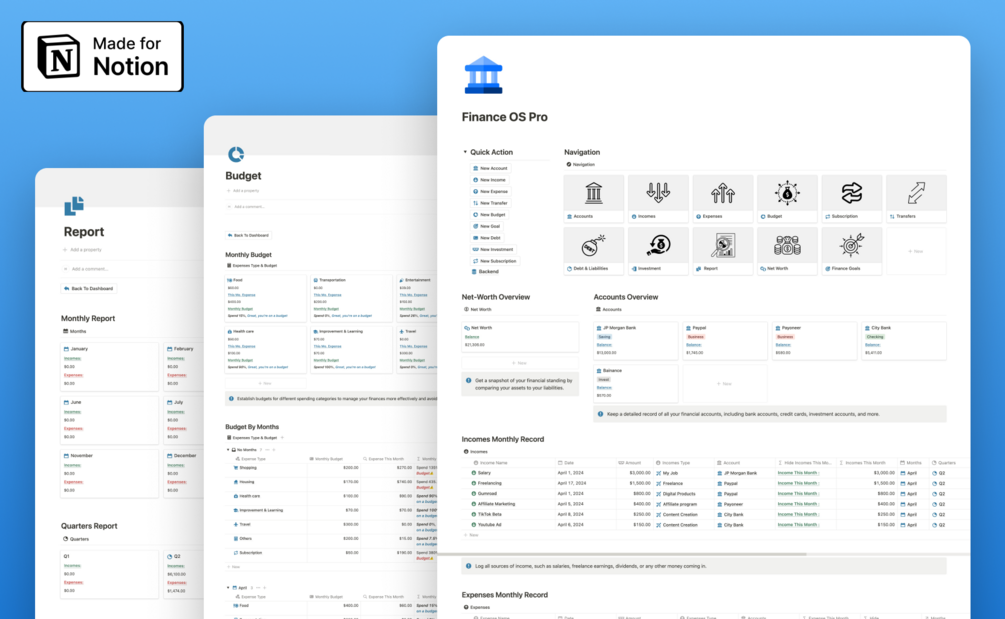This screenshot has width=1005, height=619.
Task: Click Back To Dashboard on the Budget page
Action: 249,235
